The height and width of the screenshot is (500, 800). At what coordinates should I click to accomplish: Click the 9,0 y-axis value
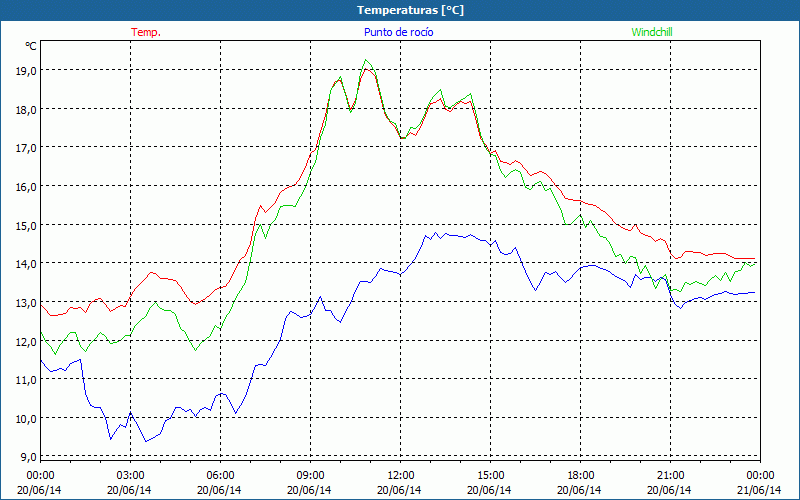coord(28,457)
